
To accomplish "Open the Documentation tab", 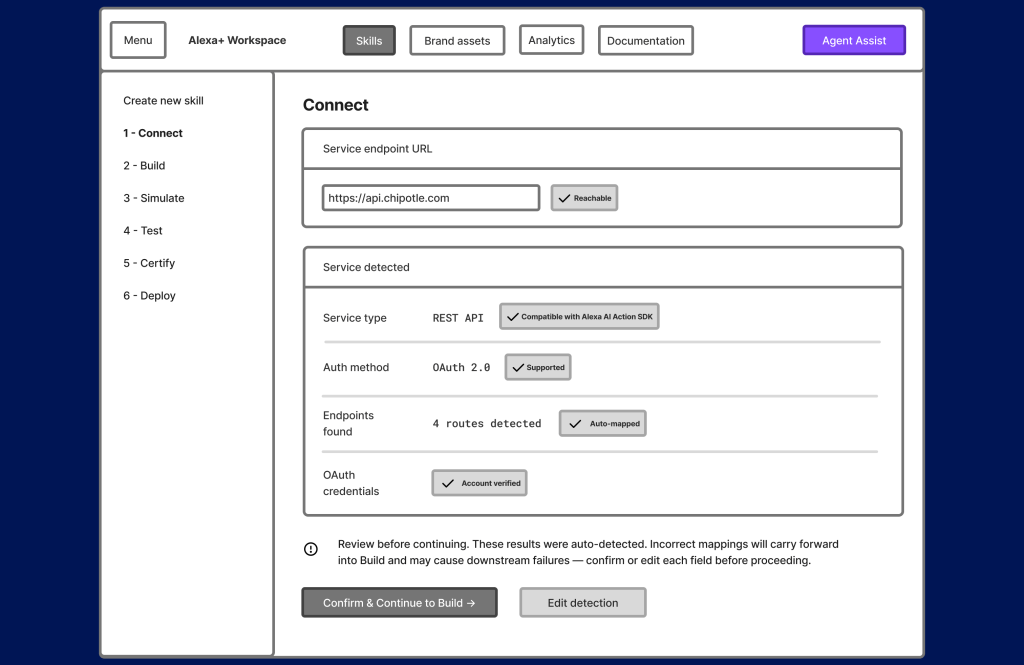I will tap(645, 41).
